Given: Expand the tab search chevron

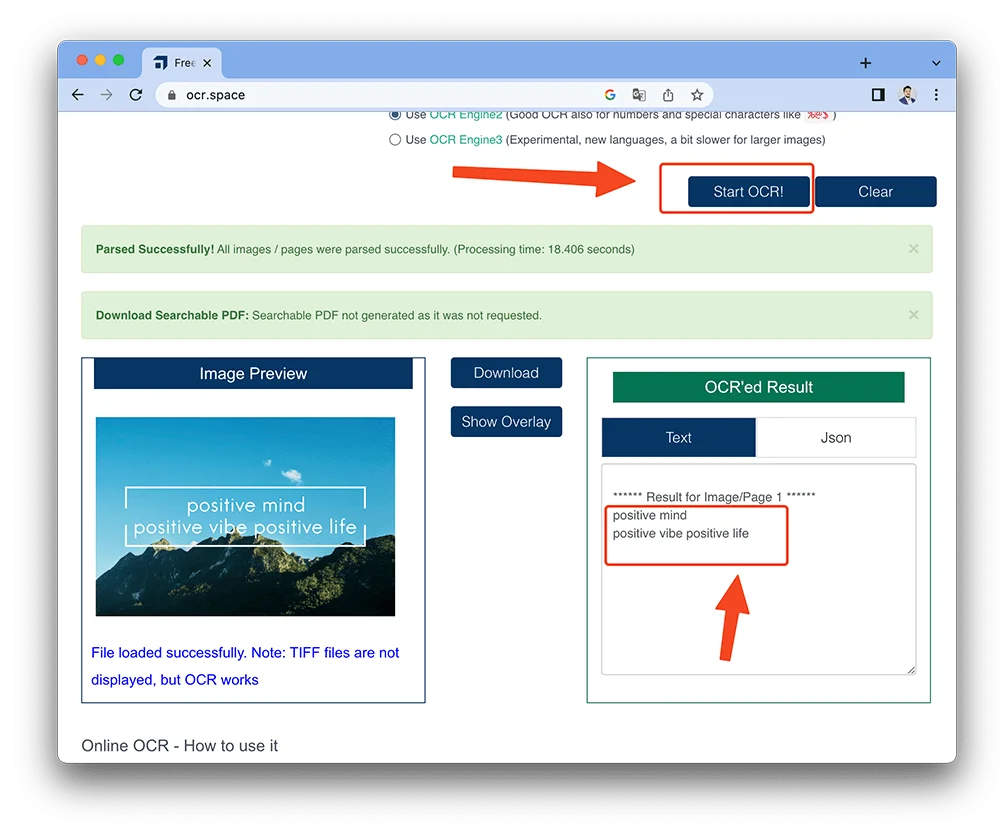Looking at the screenshot, I should pyautogui.click(x=936, y=63).
